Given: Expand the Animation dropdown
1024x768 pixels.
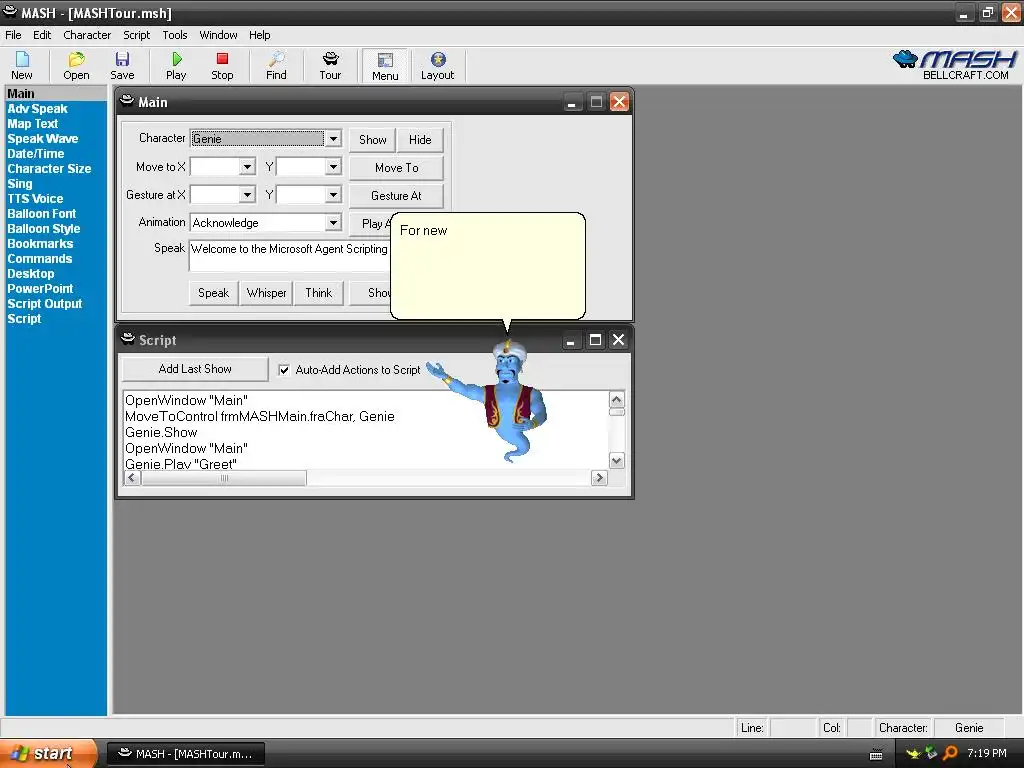Looking at the screenshot, I should click(333, 223).
